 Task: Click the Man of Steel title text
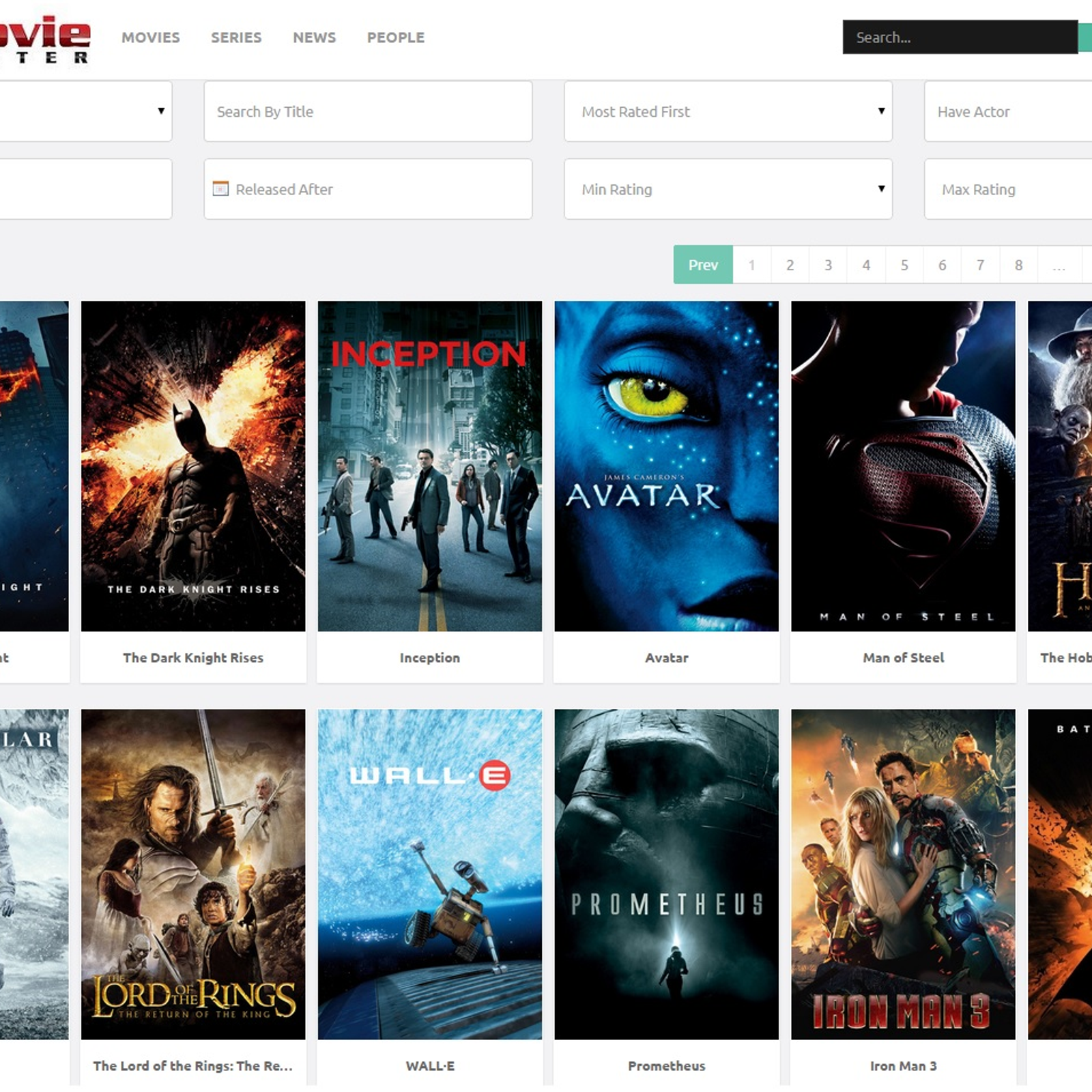point(903,658)
